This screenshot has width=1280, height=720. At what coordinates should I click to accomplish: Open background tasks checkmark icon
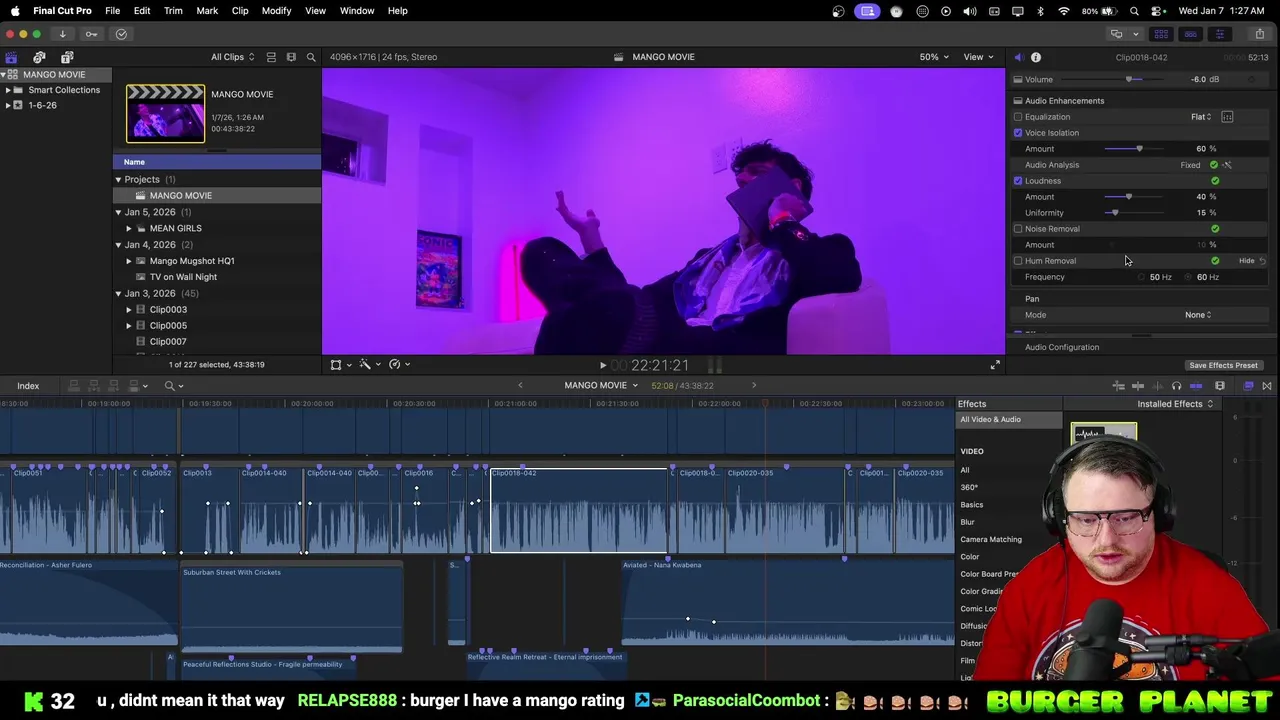[x=121, y=34]
